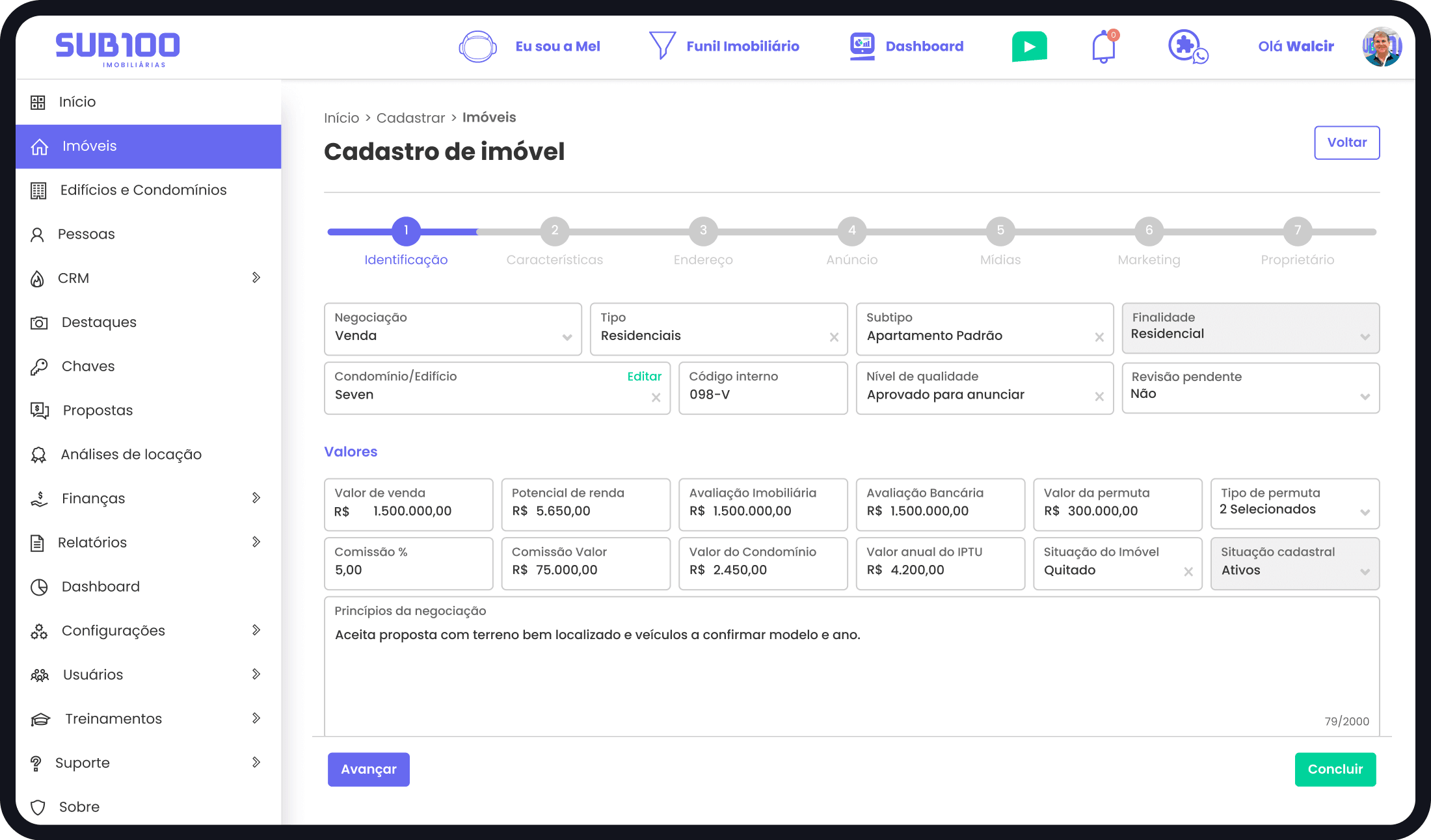
Task: Jump to step 3 Endereço
Action: (703, 231)
